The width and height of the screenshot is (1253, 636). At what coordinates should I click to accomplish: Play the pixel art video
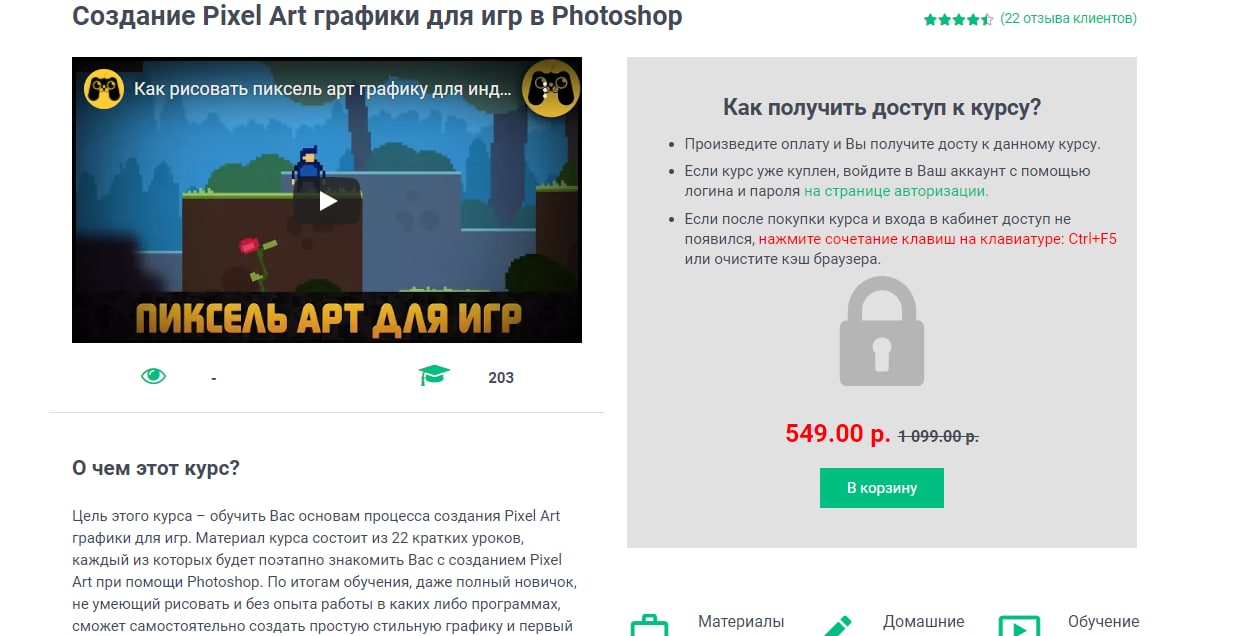(327, 200)
